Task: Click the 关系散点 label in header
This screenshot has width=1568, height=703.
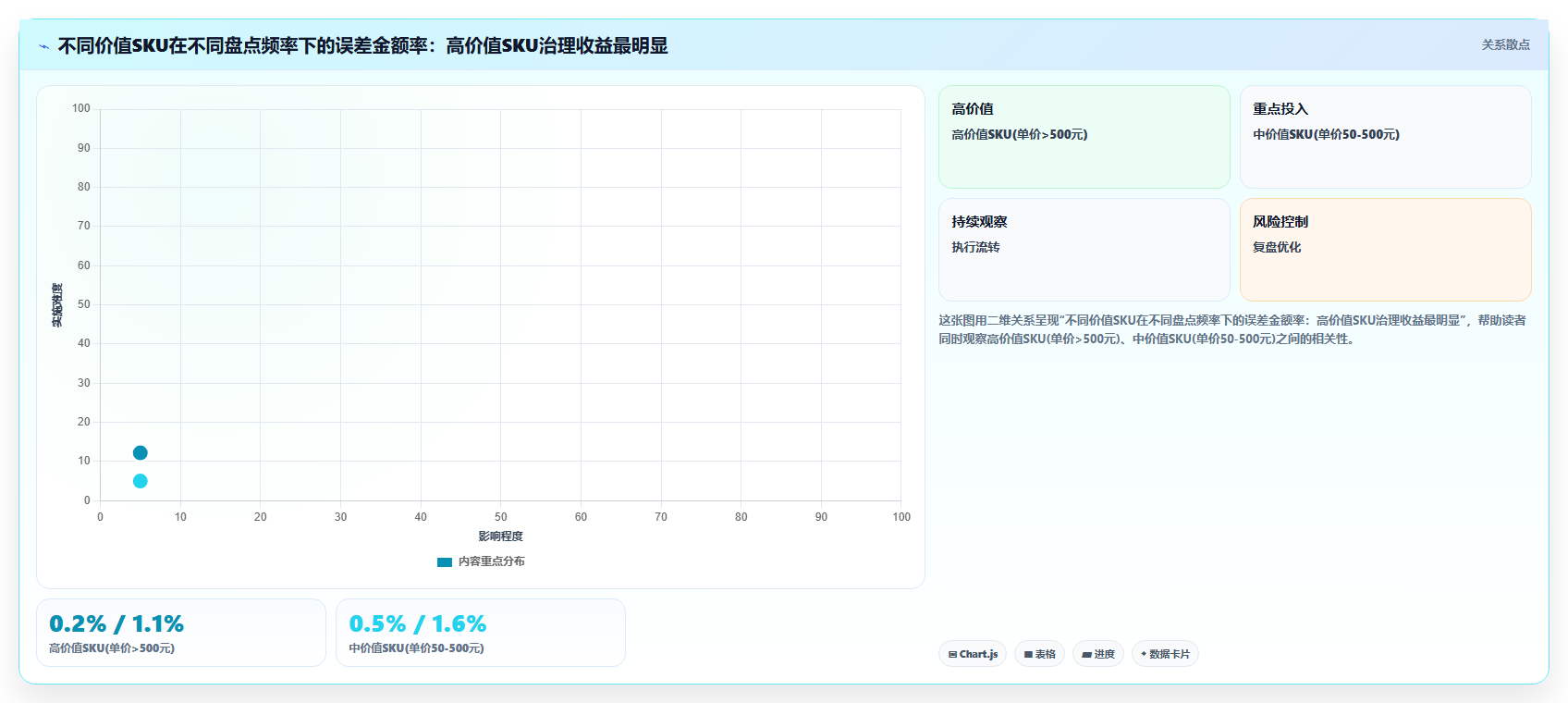Action: pyautogui.click(x=1505, y=44)
